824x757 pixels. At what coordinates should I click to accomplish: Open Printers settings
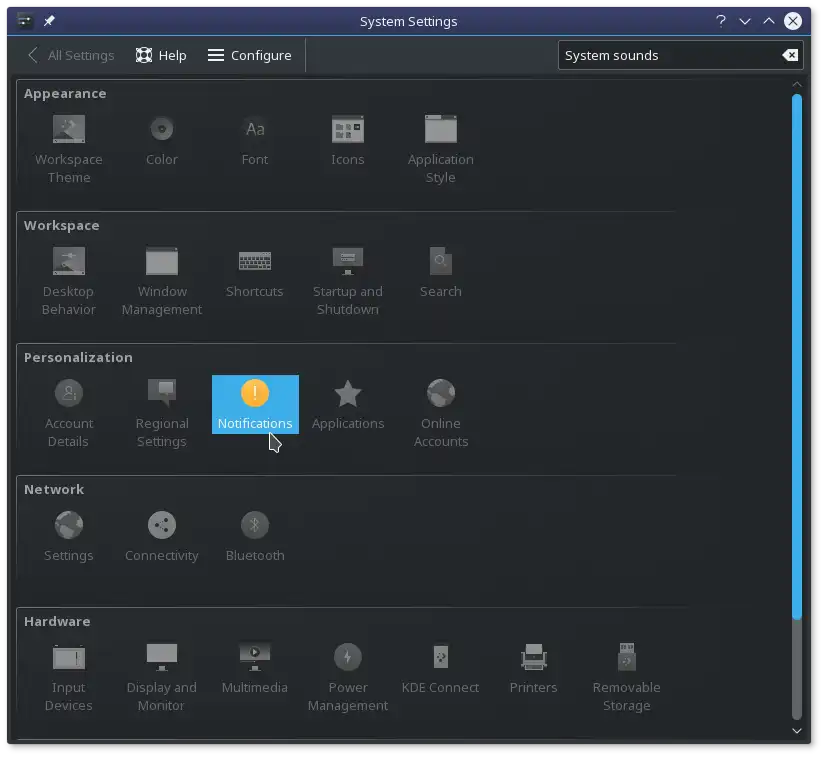click(533, 668)
